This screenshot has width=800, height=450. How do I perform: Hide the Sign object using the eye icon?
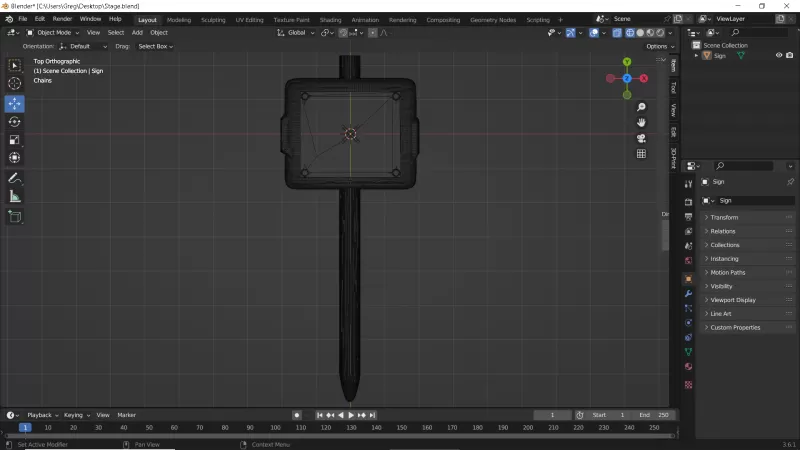tap(779, 56)
